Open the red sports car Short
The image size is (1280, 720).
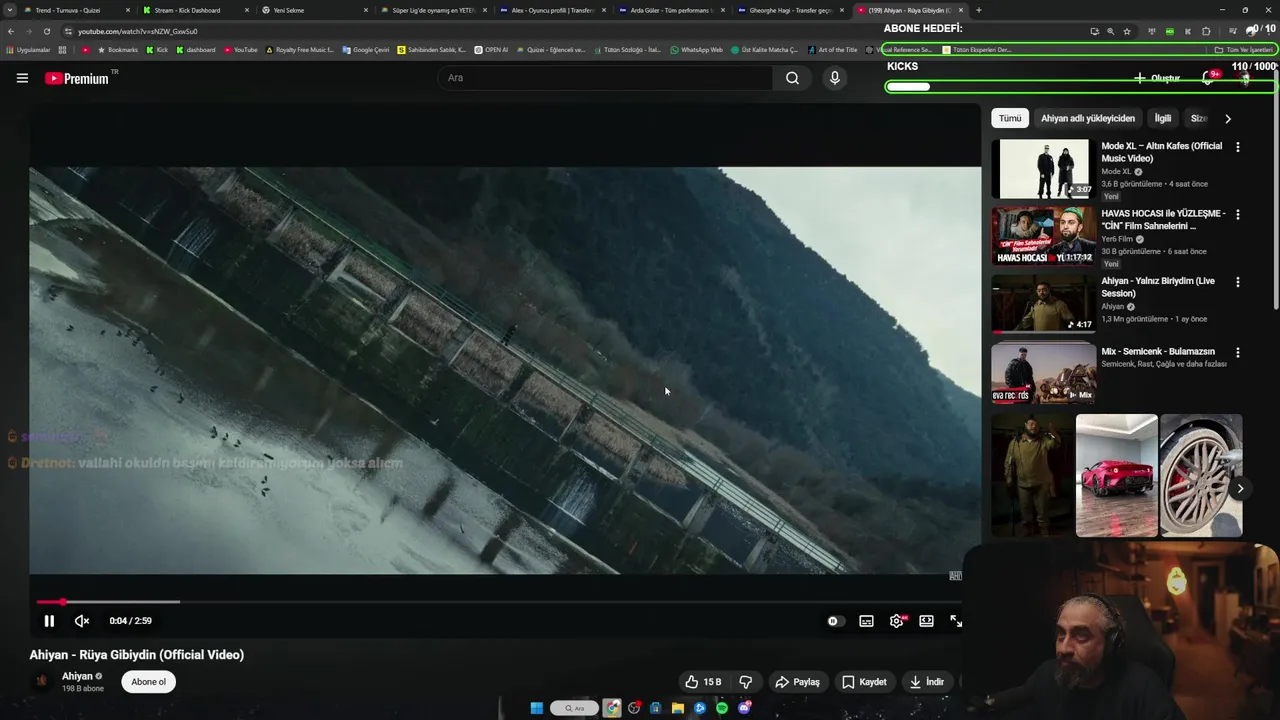pyautogui.click(x=1116, y=475)
